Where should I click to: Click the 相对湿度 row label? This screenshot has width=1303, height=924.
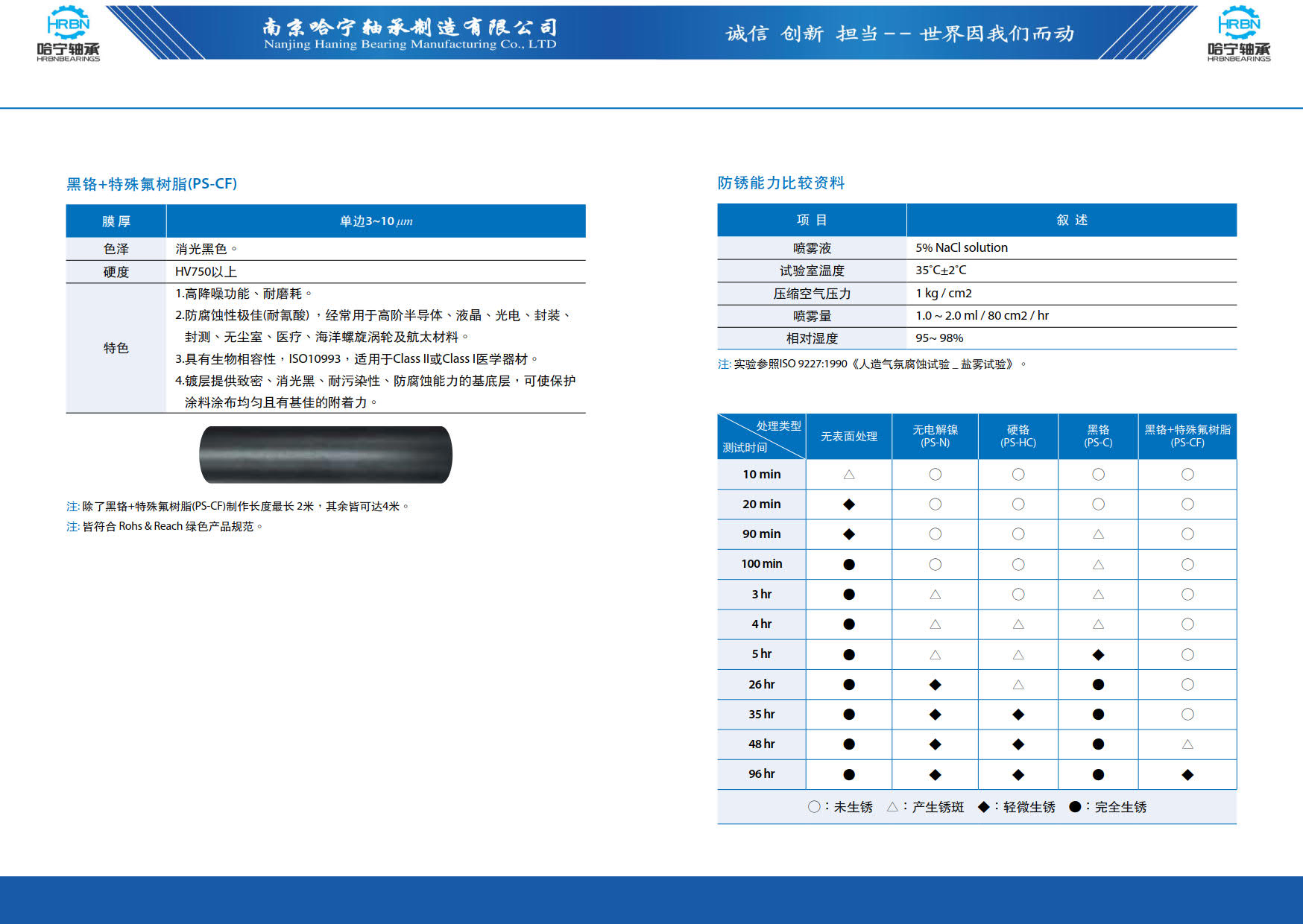tap(812, 338)
